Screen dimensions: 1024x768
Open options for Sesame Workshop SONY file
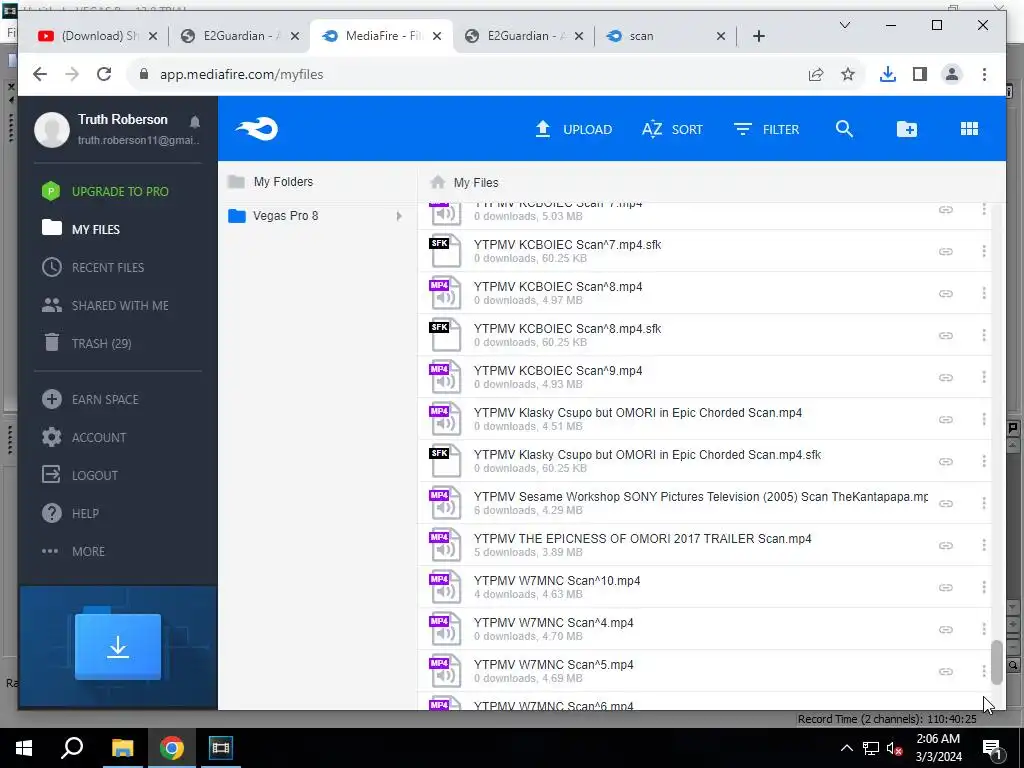(984, 503)
